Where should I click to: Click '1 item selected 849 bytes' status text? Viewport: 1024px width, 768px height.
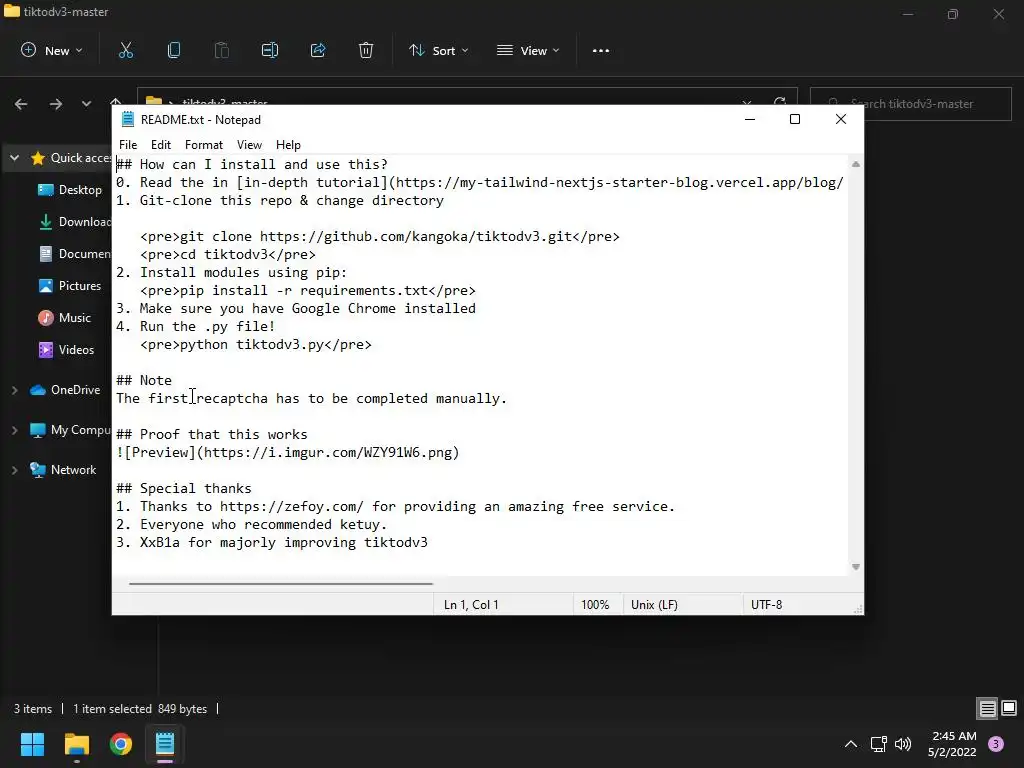(x=140, y=709)
